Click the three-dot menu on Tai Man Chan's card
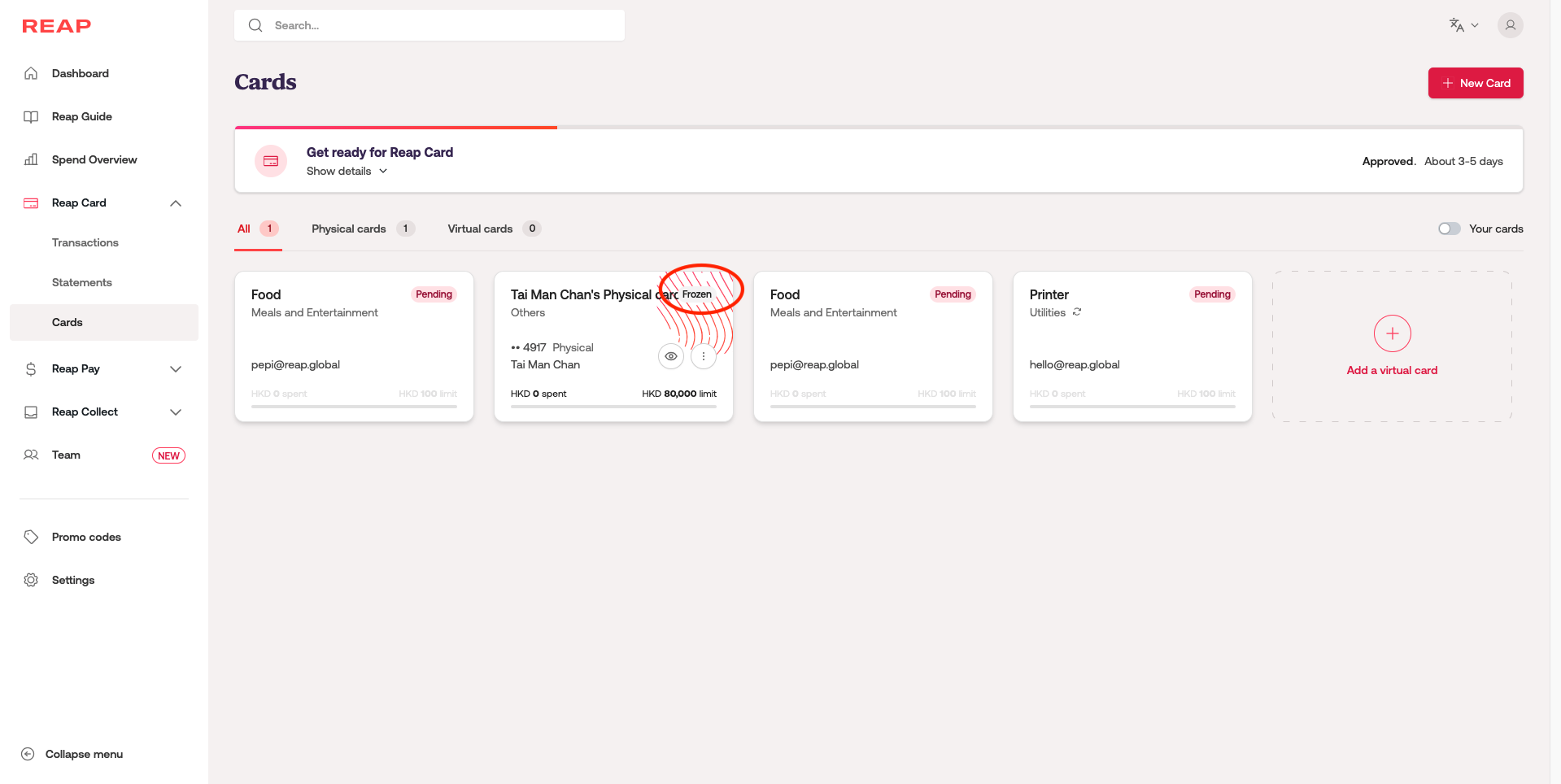Image resolution: width=1561 pixels, height=784 pixels. tap(704, 356)
